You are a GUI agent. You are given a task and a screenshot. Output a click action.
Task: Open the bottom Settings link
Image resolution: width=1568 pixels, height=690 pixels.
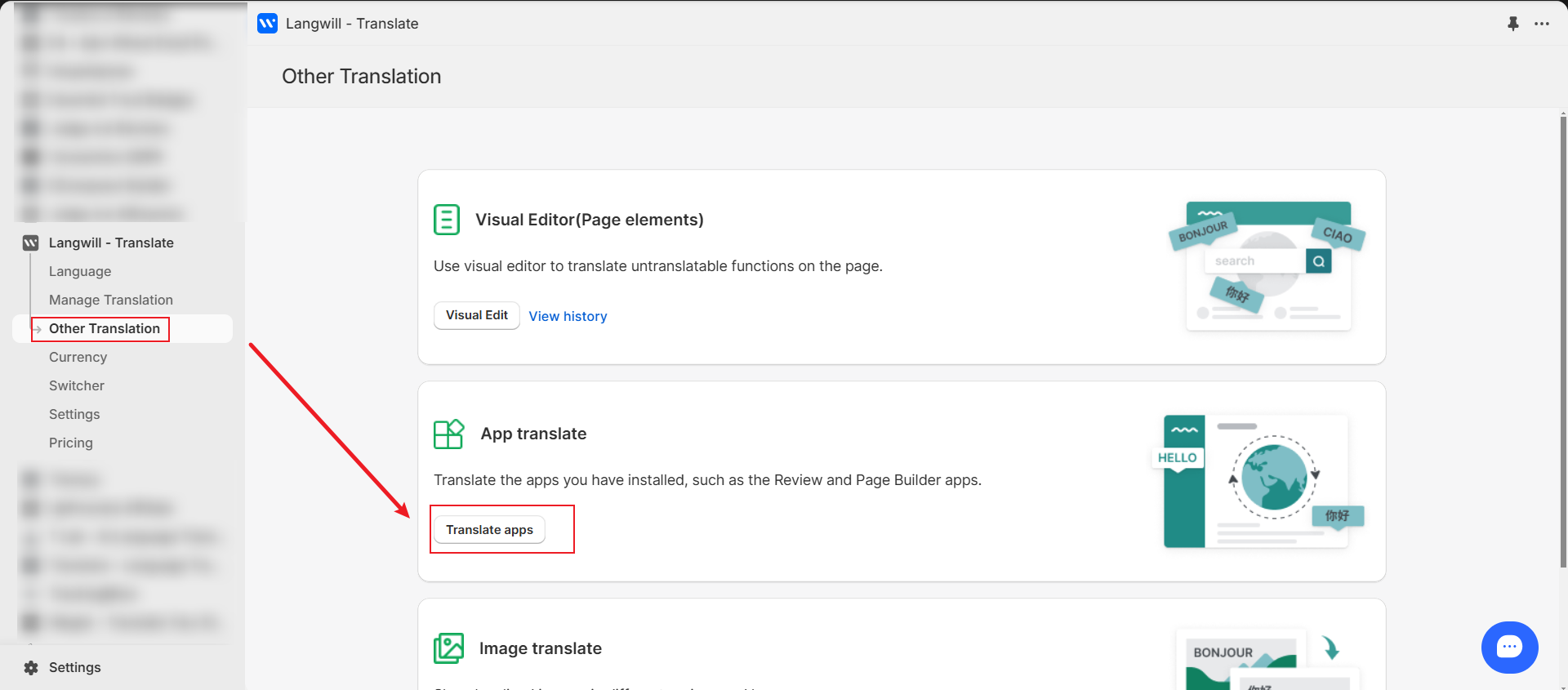click(x=75, y=667)
